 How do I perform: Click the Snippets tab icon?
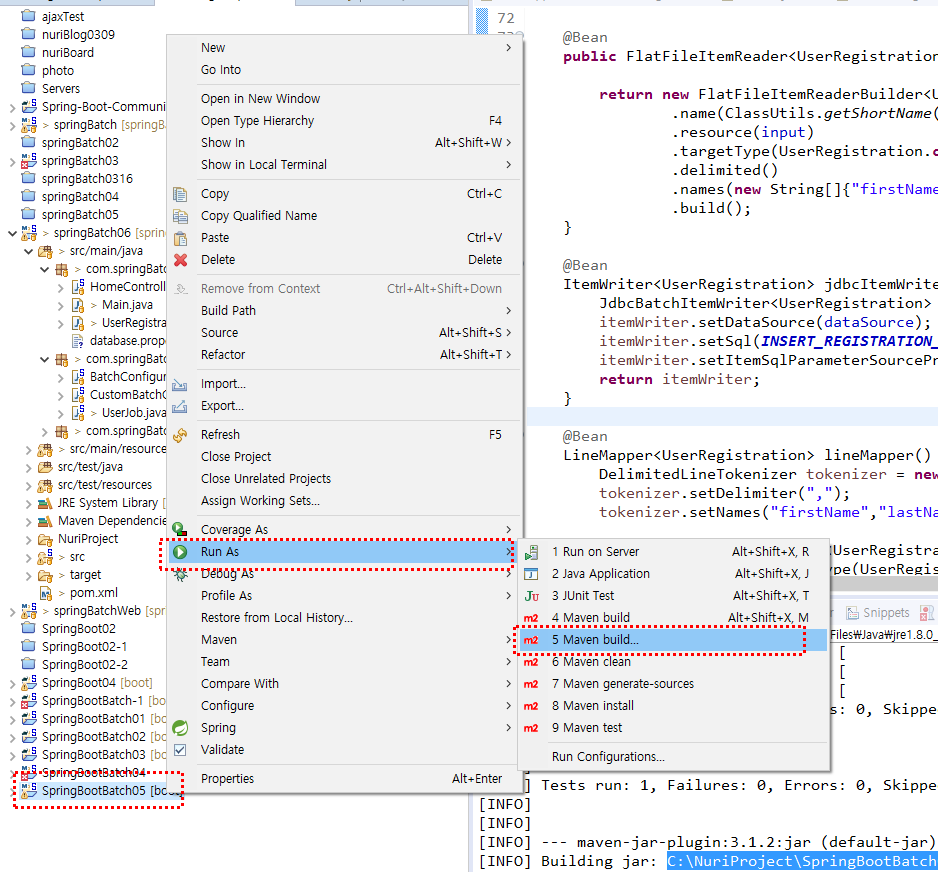tap(852, 612)
